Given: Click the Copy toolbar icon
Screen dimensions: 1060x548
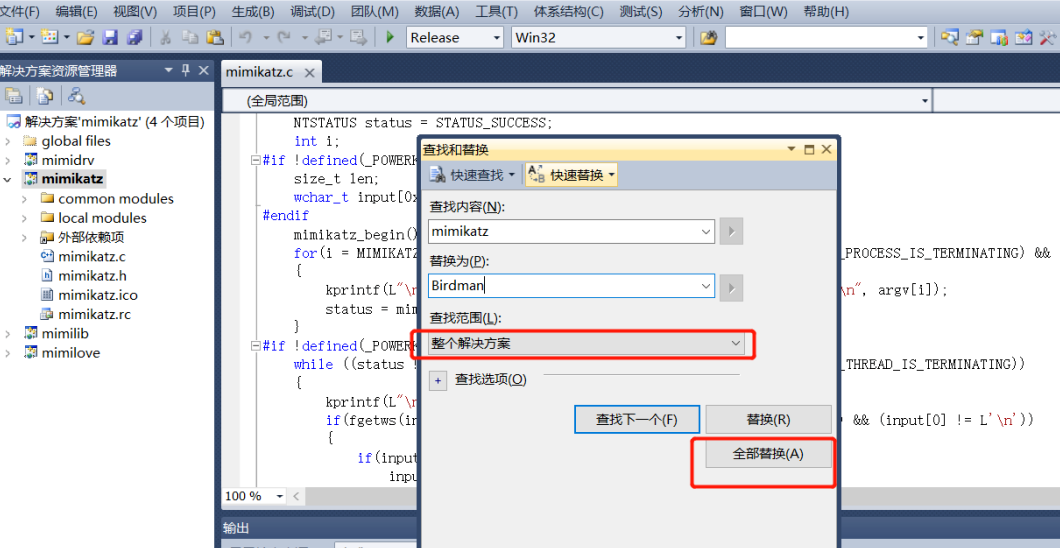Looking at the screenshot, I should tap(189, 37).
